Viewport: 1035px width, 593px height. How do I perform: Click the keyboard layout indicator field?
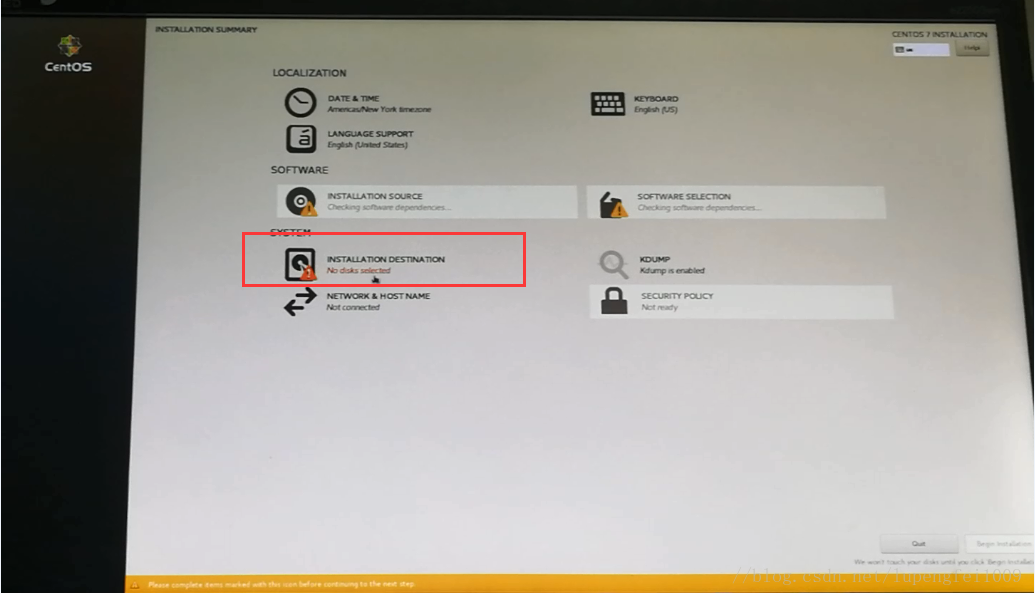(921, 50)
